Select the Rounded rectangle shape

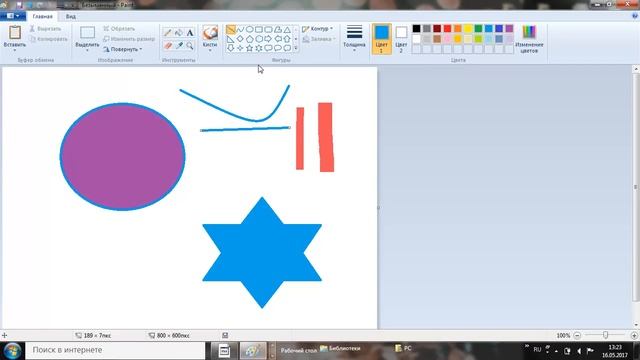coord(268,29)
